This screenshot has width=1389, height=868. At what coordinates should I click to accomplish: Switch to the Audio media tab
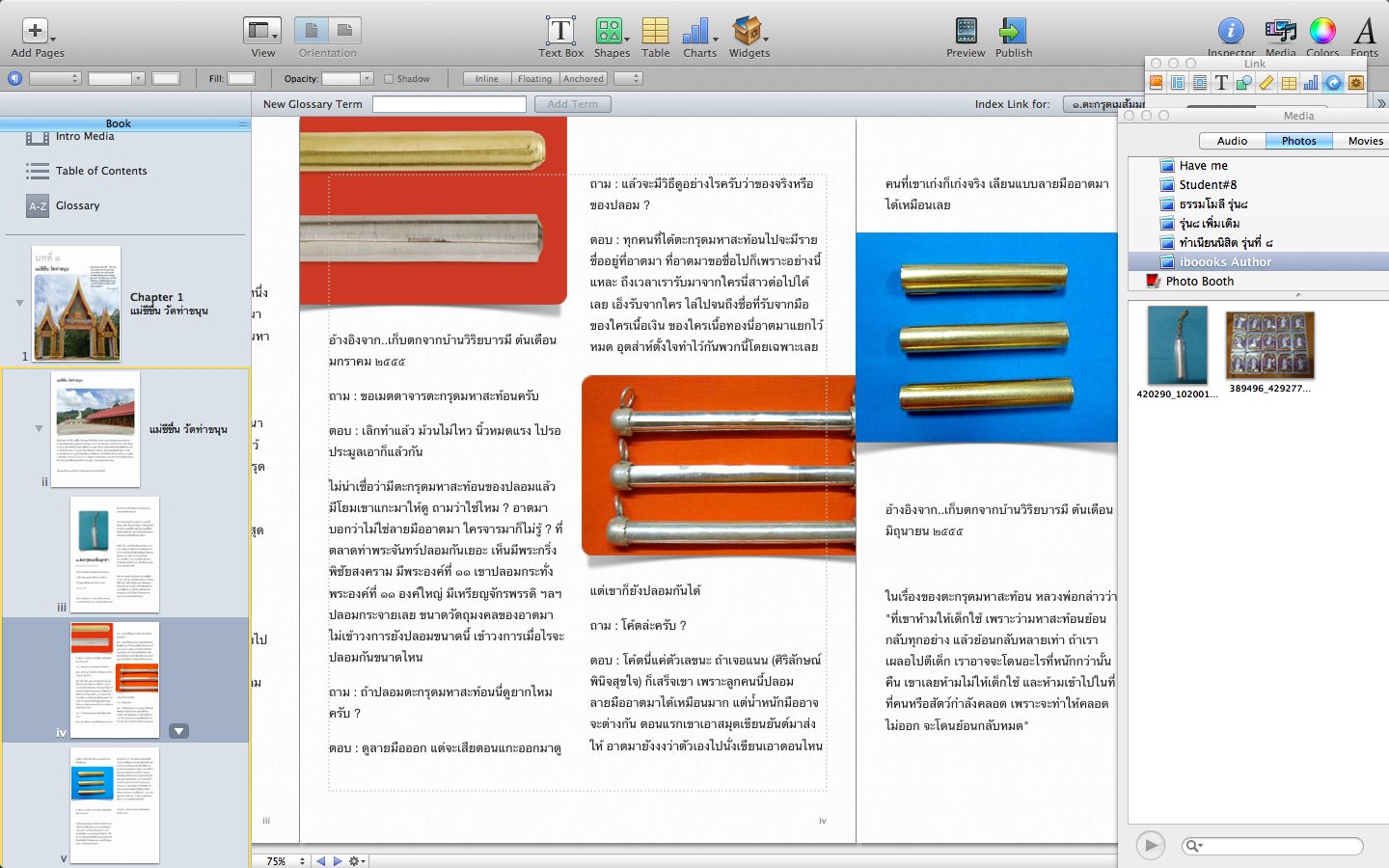click(x=1232, y=141)
